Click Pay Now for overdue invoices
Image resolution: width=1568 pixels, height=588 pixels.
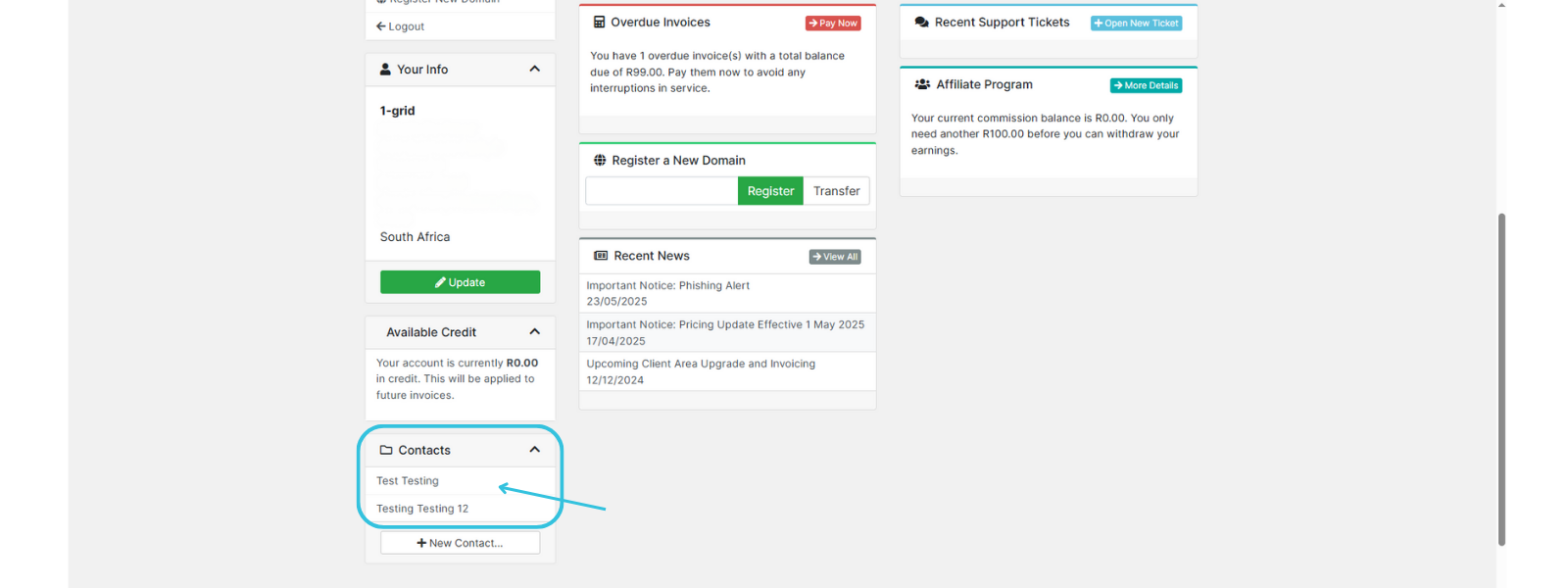[833, 23]
